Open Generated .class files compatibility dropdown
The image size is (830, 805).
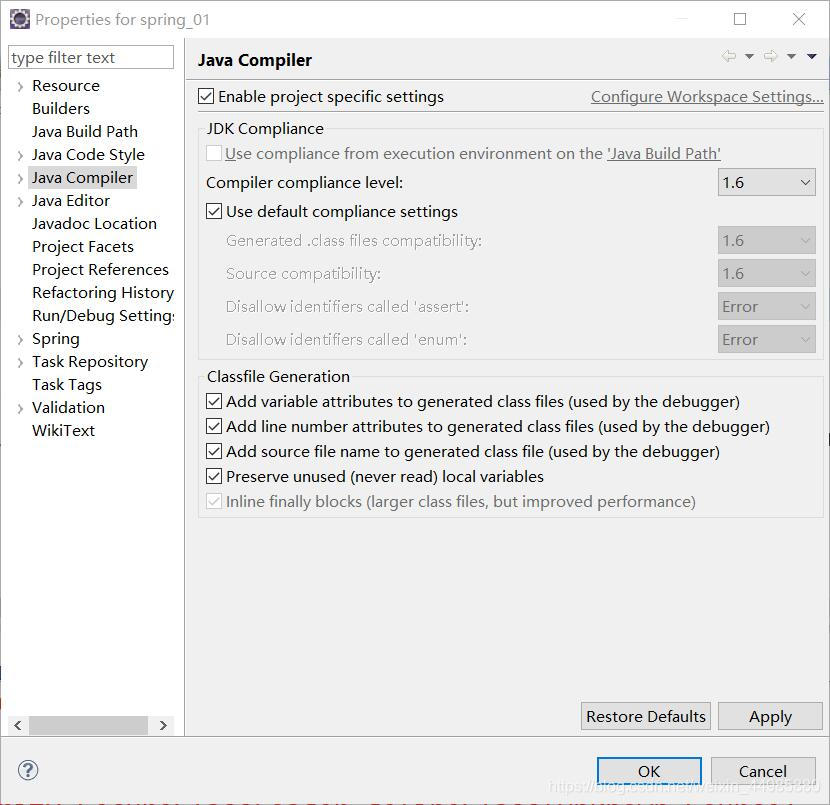(x=766, y=241)
